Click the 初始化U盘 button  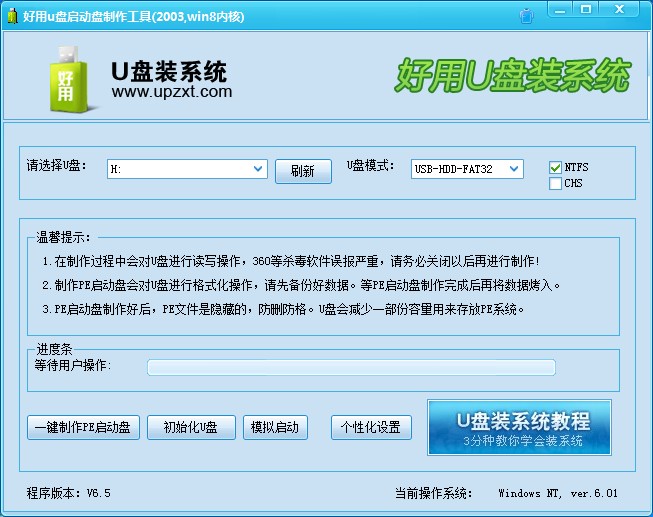(190, 427)
